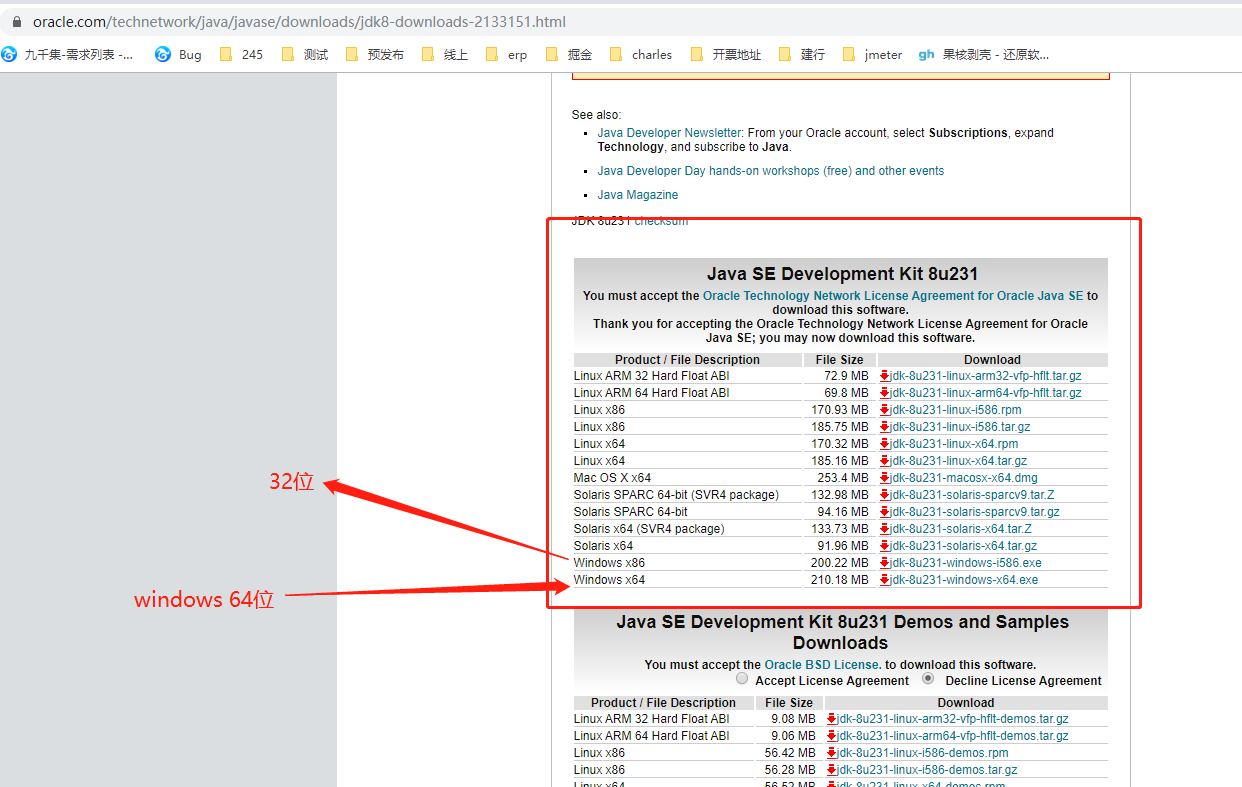Open the 245 bookmark folder
Viewport: 1242px width, 787px height.
point(241,55)
